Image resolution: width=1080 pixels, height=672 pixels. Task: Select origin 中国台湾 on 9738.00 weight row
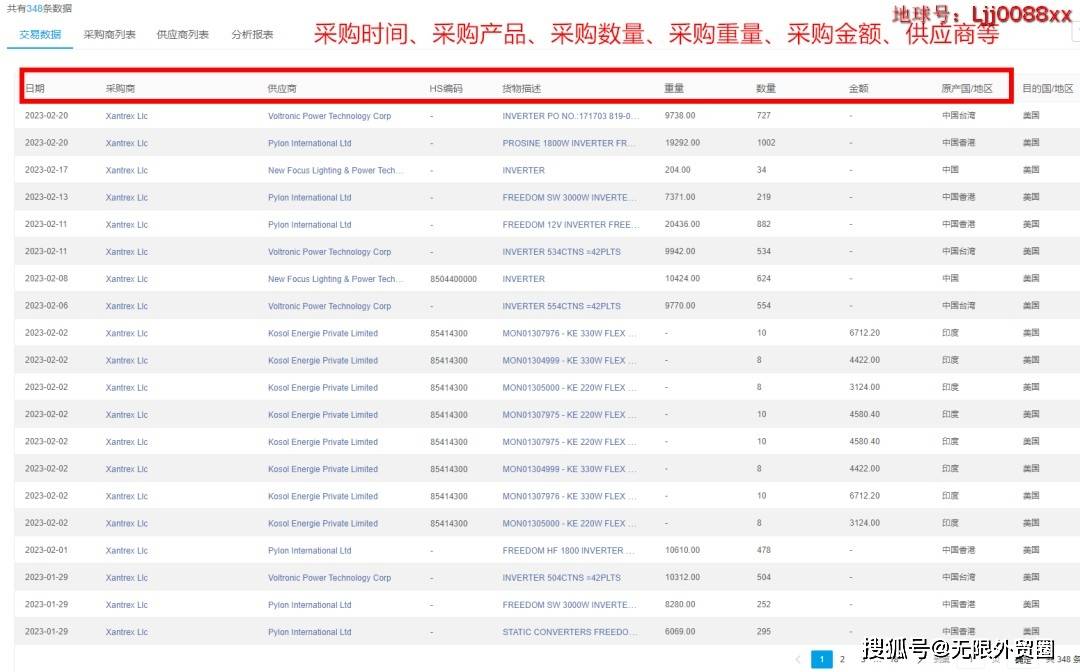pyautogui.click(x=958, y=115)
